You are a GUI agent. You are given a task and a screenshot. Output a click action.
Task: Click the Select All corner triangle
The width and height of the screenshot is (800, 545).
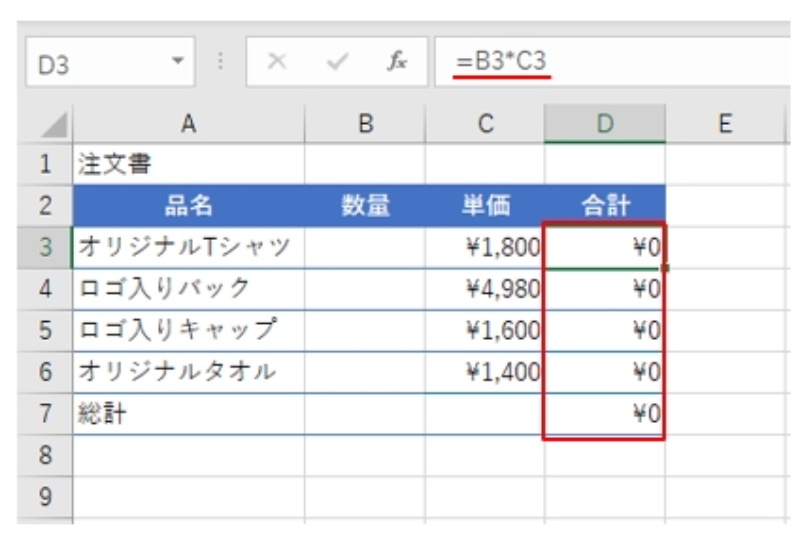[48, 124]
